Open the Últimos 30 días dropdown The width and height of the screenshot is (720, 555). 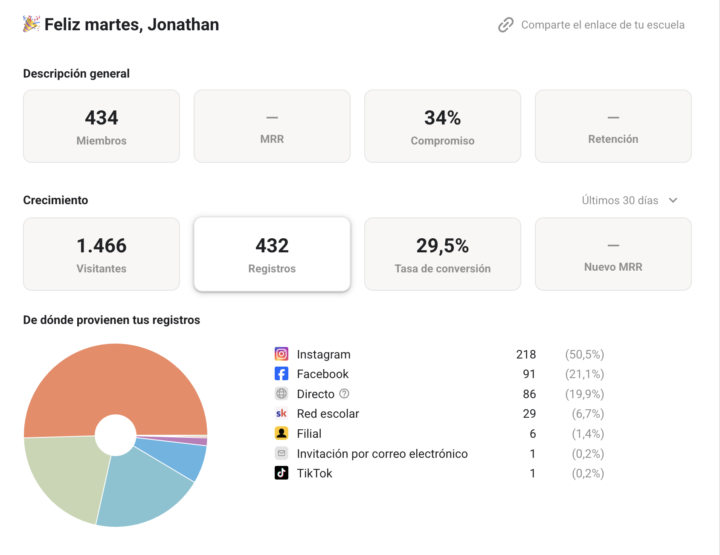click(629, 201)
